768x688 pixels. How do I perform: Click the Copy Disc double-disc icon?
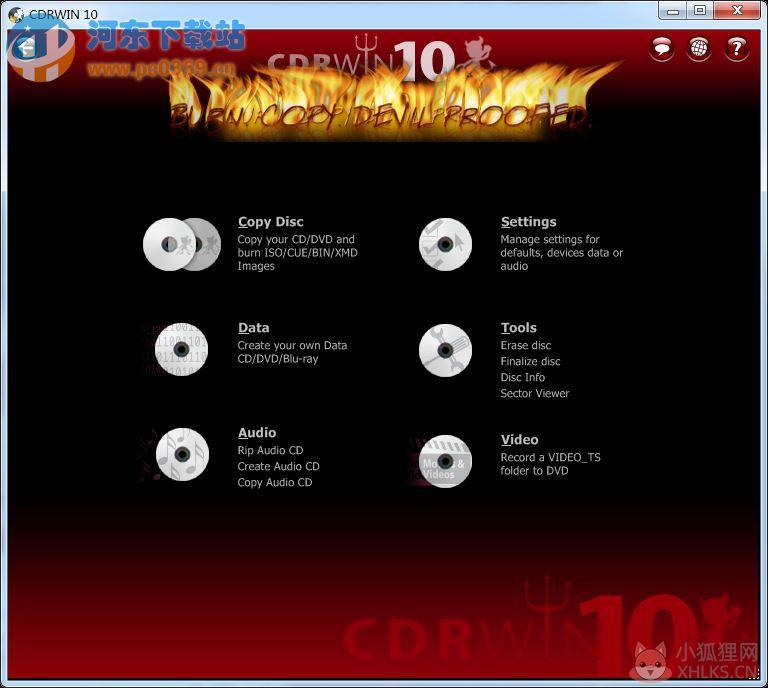[182, 244]
